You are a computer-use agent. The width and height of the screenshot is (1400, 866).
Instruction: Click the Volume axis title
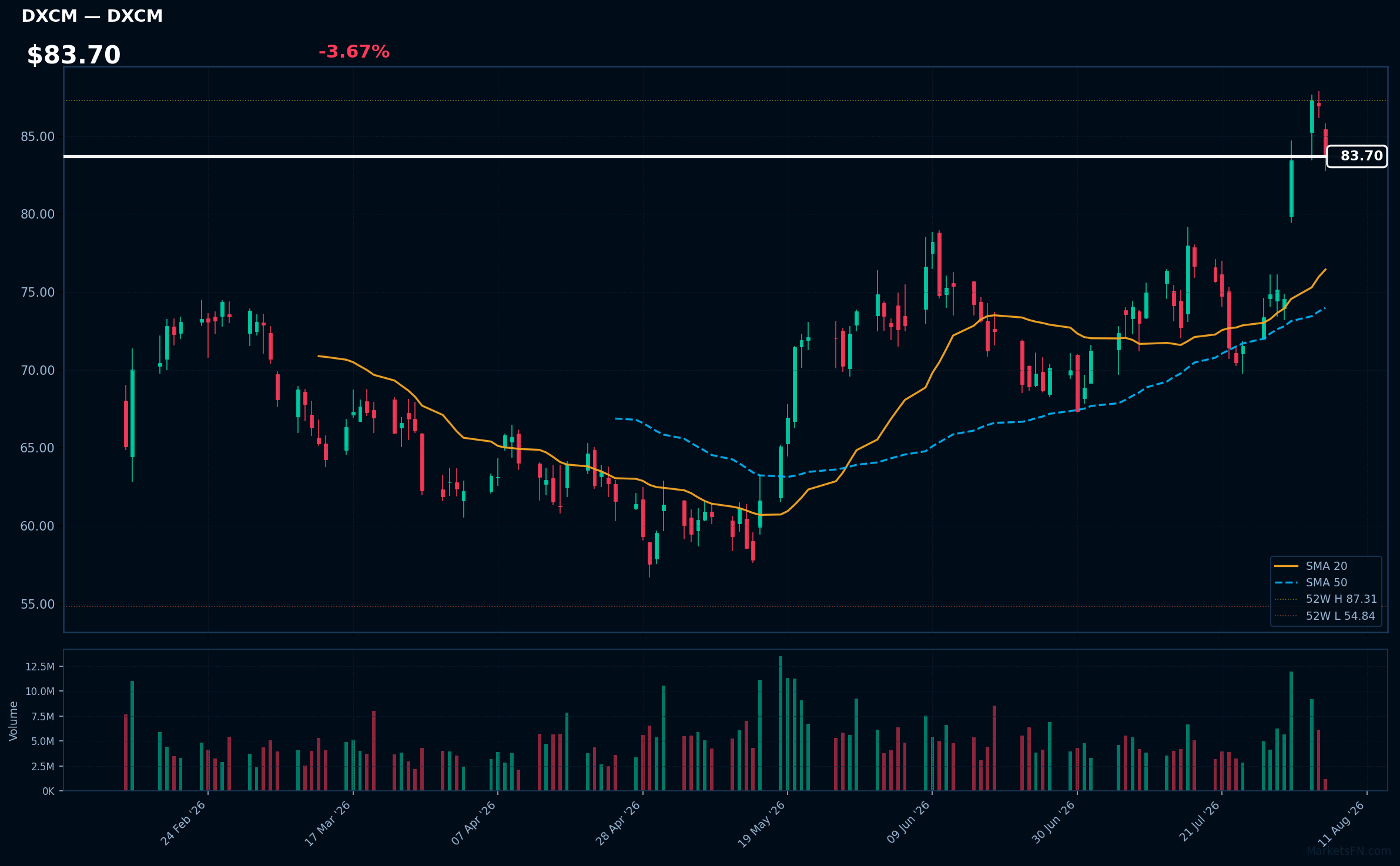[14, 721]
